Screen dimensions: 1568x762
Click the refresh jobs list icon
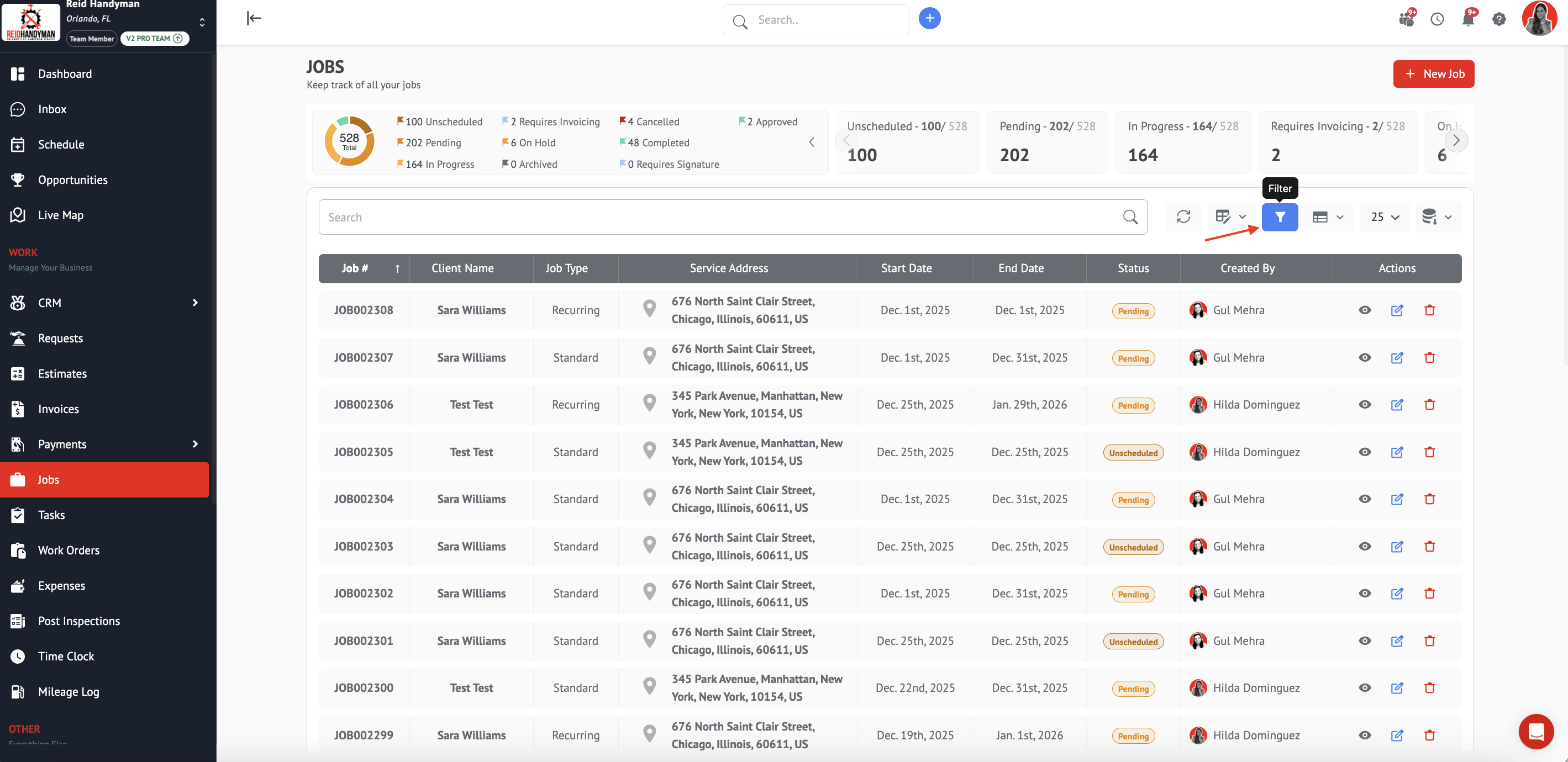pos(1183,217)
